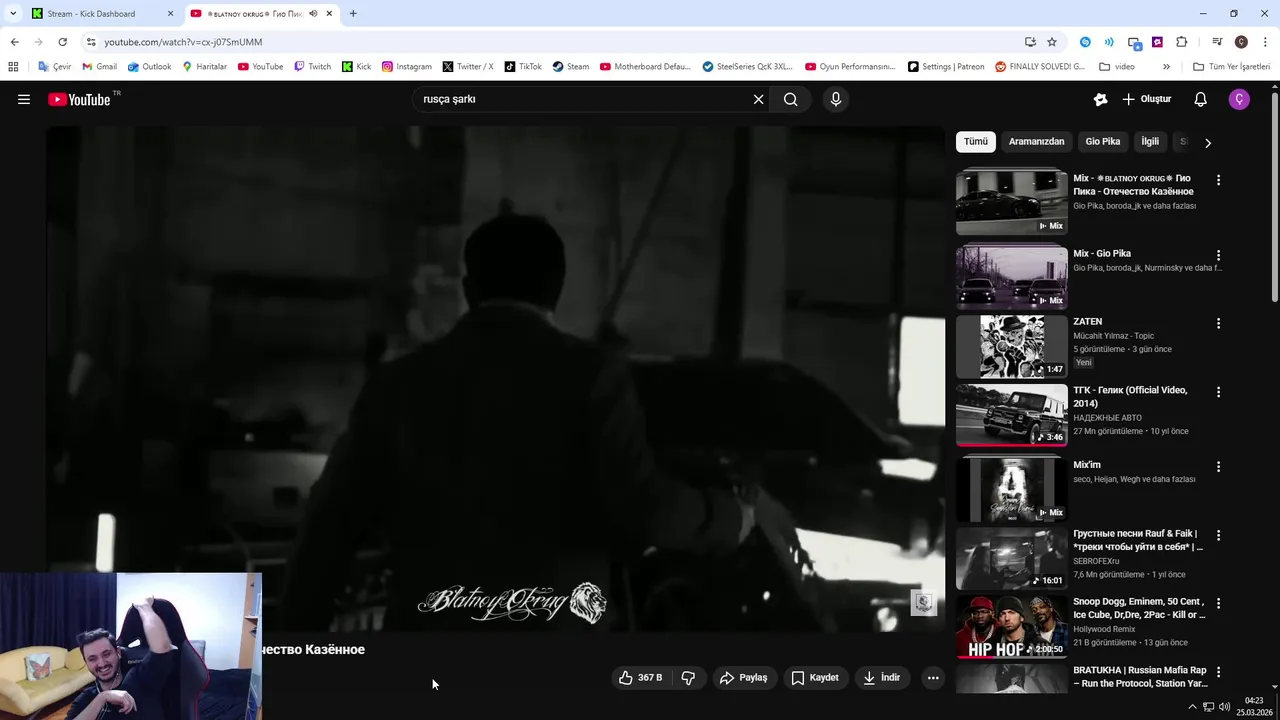Image resolution: width=1280 pixels, height=720 pixels.
Task: Open options for BRATUKHA Russian Mafia Rap
Action: tap(1218, 672)
